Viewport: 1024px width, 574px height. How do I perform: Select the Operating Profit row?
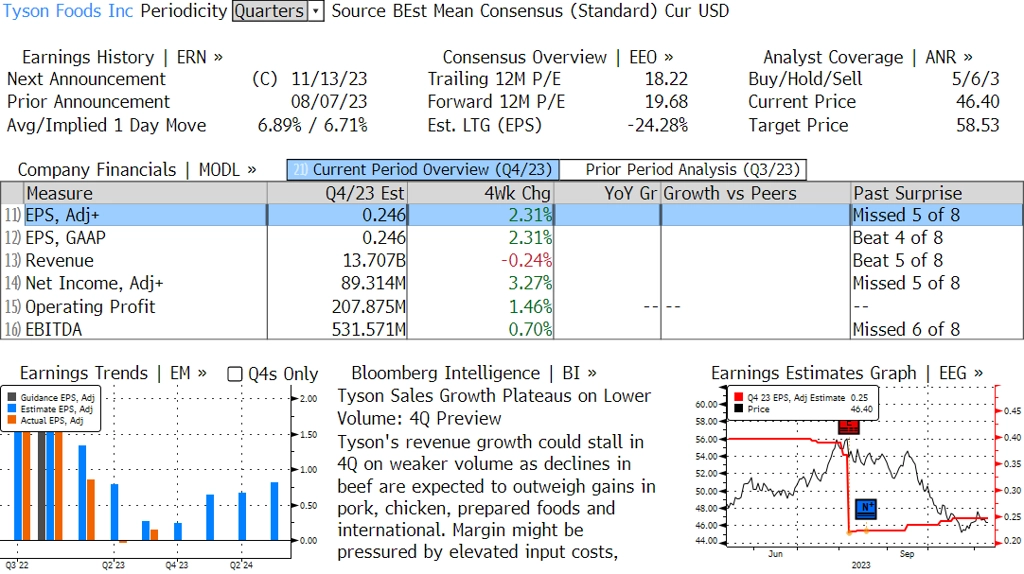[x=512, y=306]
